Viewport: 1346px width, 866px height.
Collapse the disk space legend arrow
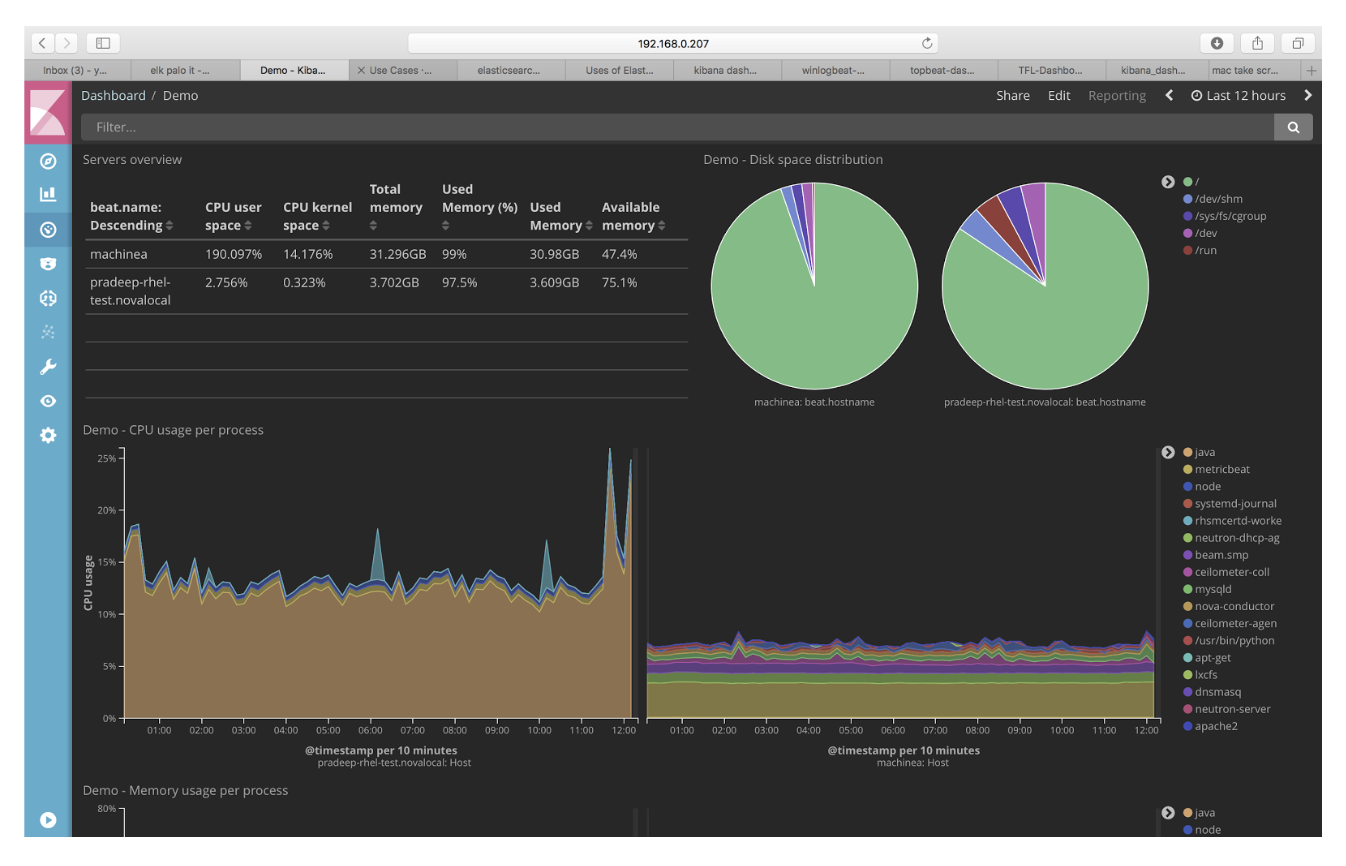coord(1167,182)
